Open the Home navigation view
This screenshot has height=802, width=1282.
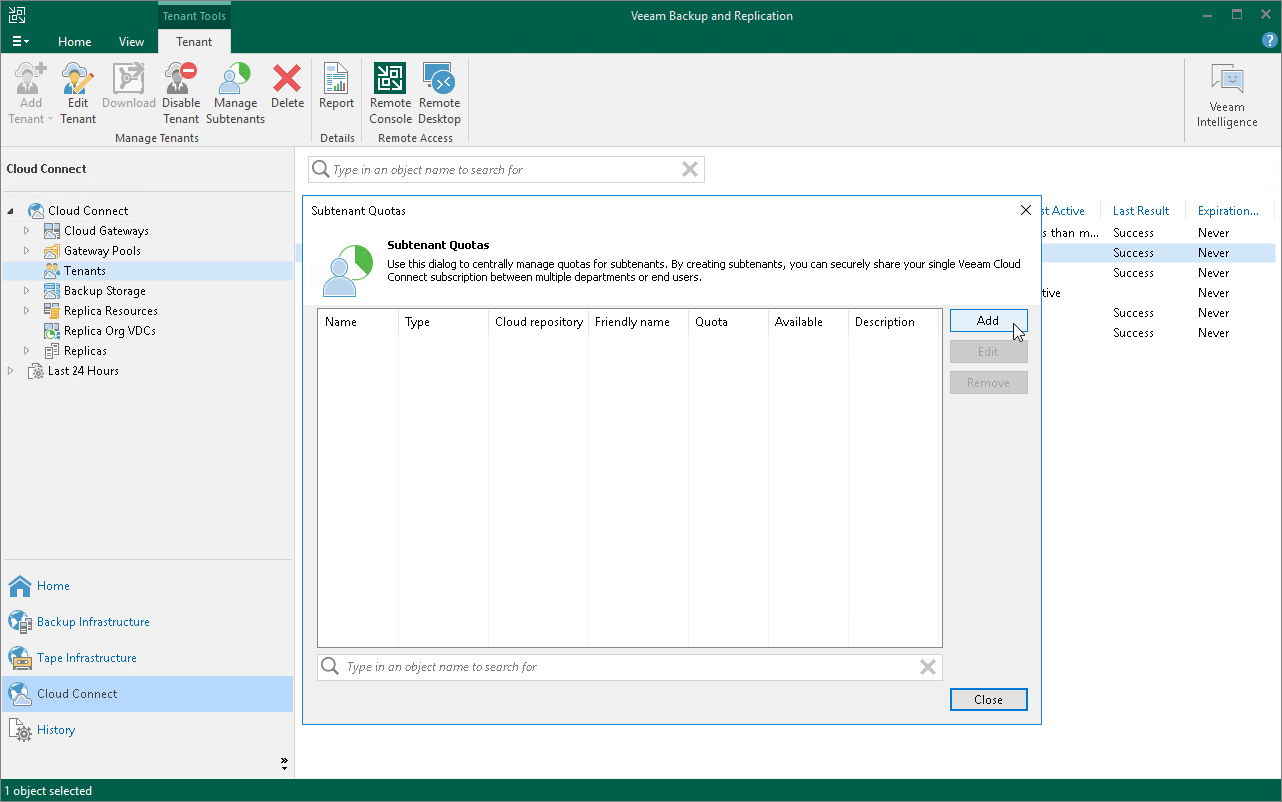click(148, 586)
